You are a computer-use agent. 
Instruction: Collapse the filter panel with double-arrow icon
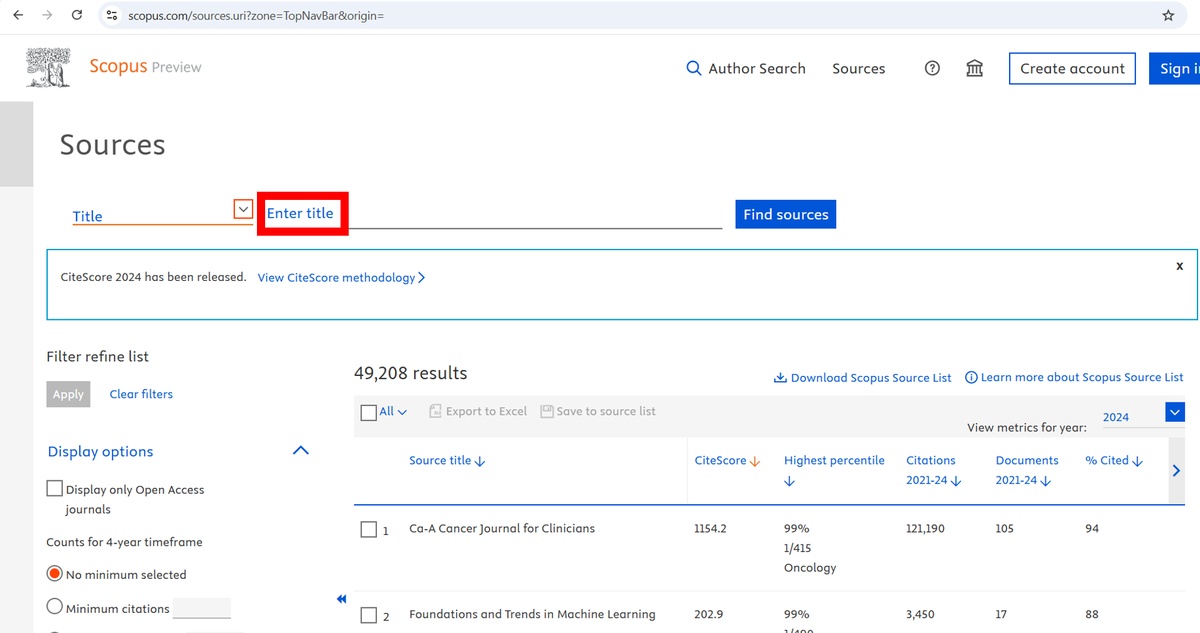coord(341,599)
